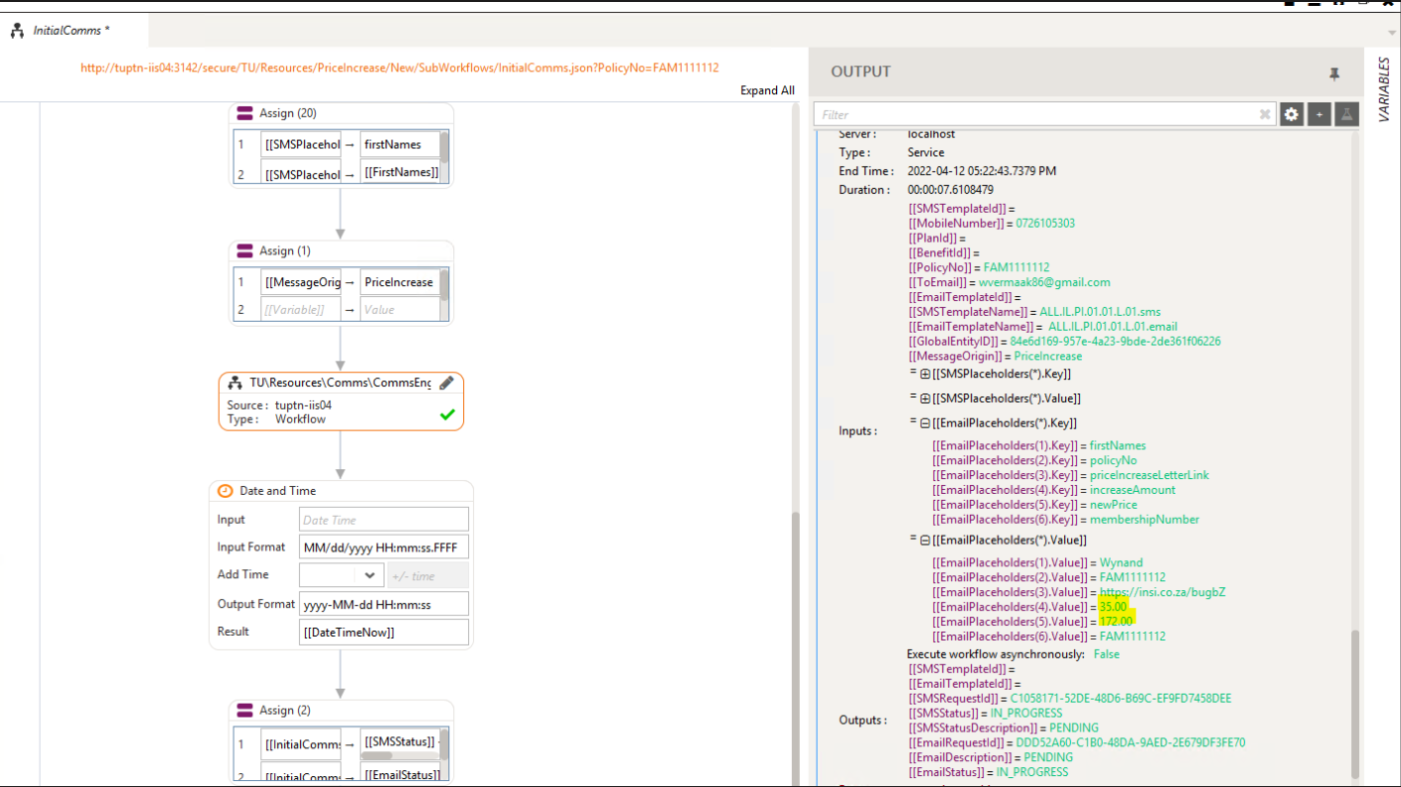1401x787 pixels.
Task: Click the empty Value field in Assign (1)
Action: 399,310
